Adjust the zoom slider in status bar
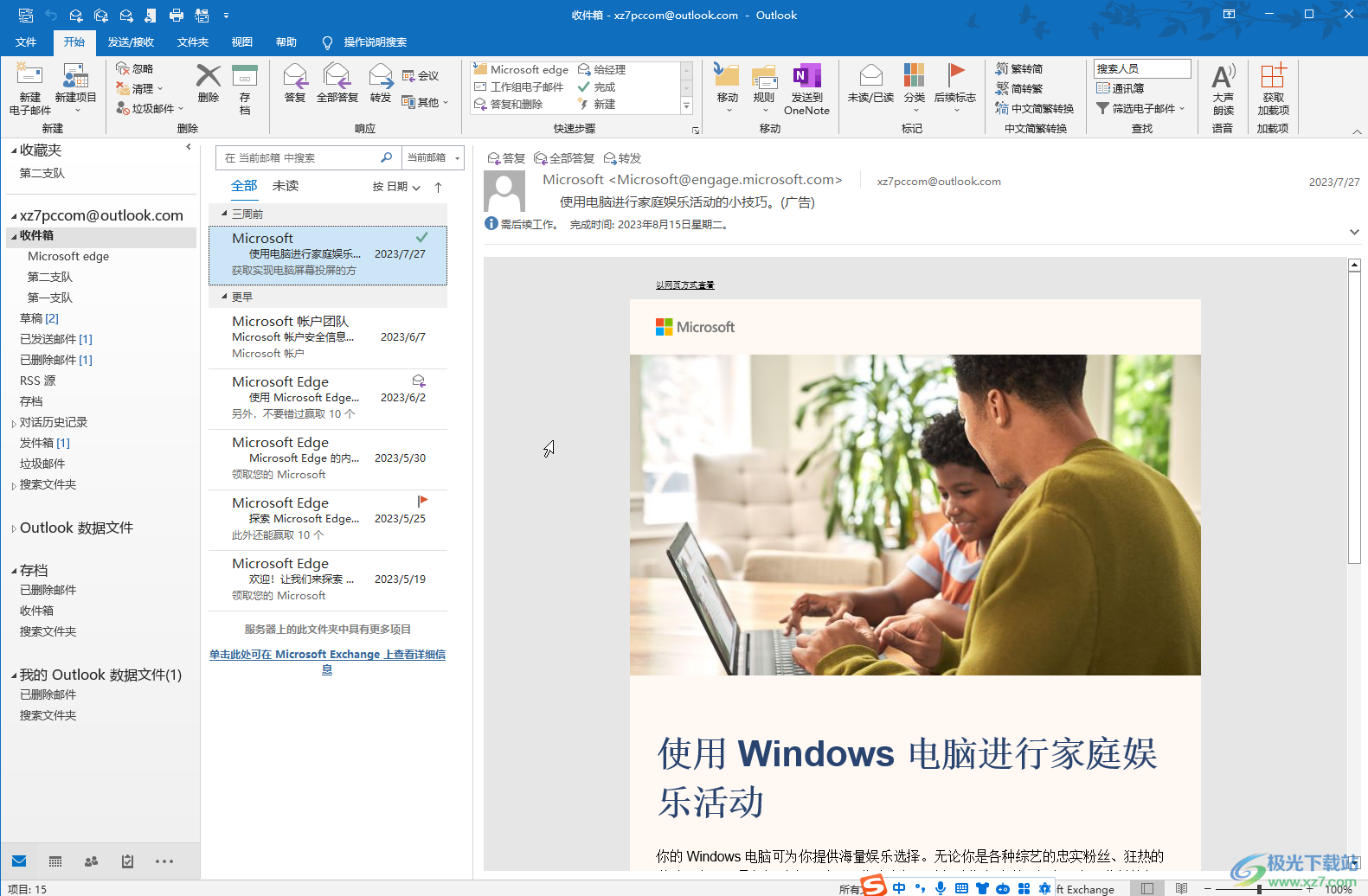1368x896 pixels. pyautogui.click(x=1259, y=888)
